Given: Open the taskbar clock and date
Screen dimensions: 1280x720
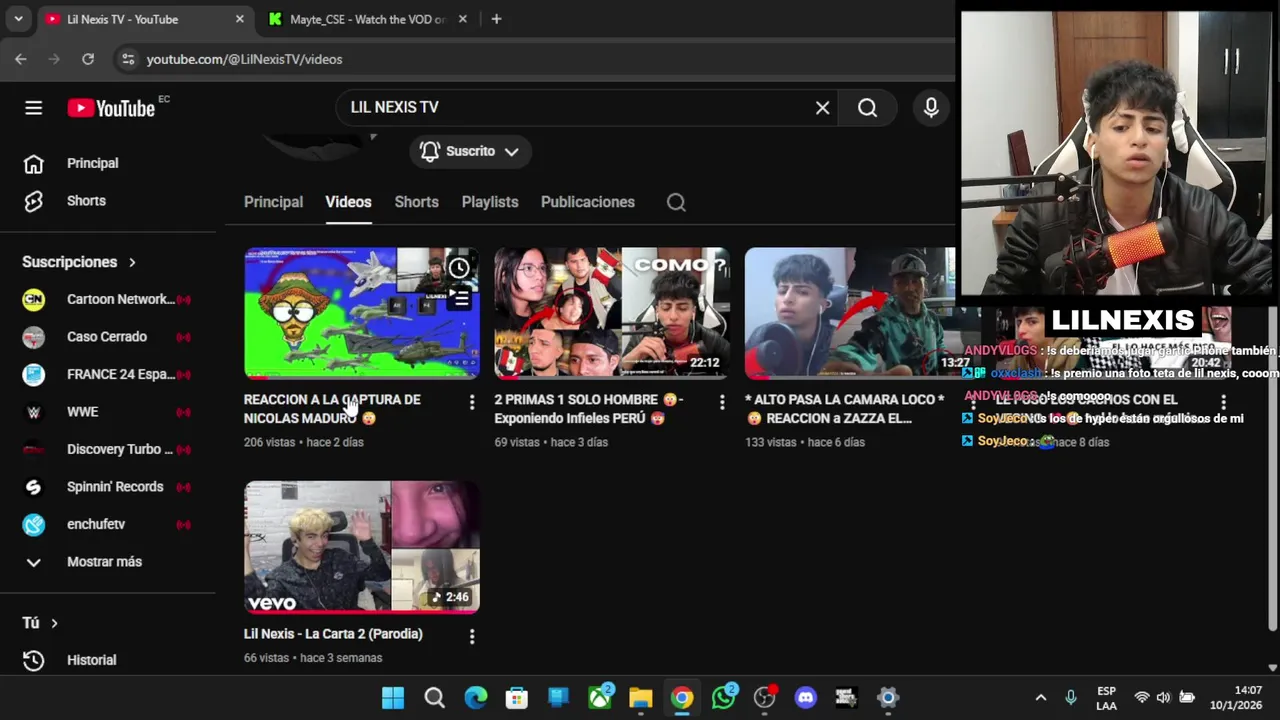Looking at the screenshot, I should click(x=1238, y=697).
